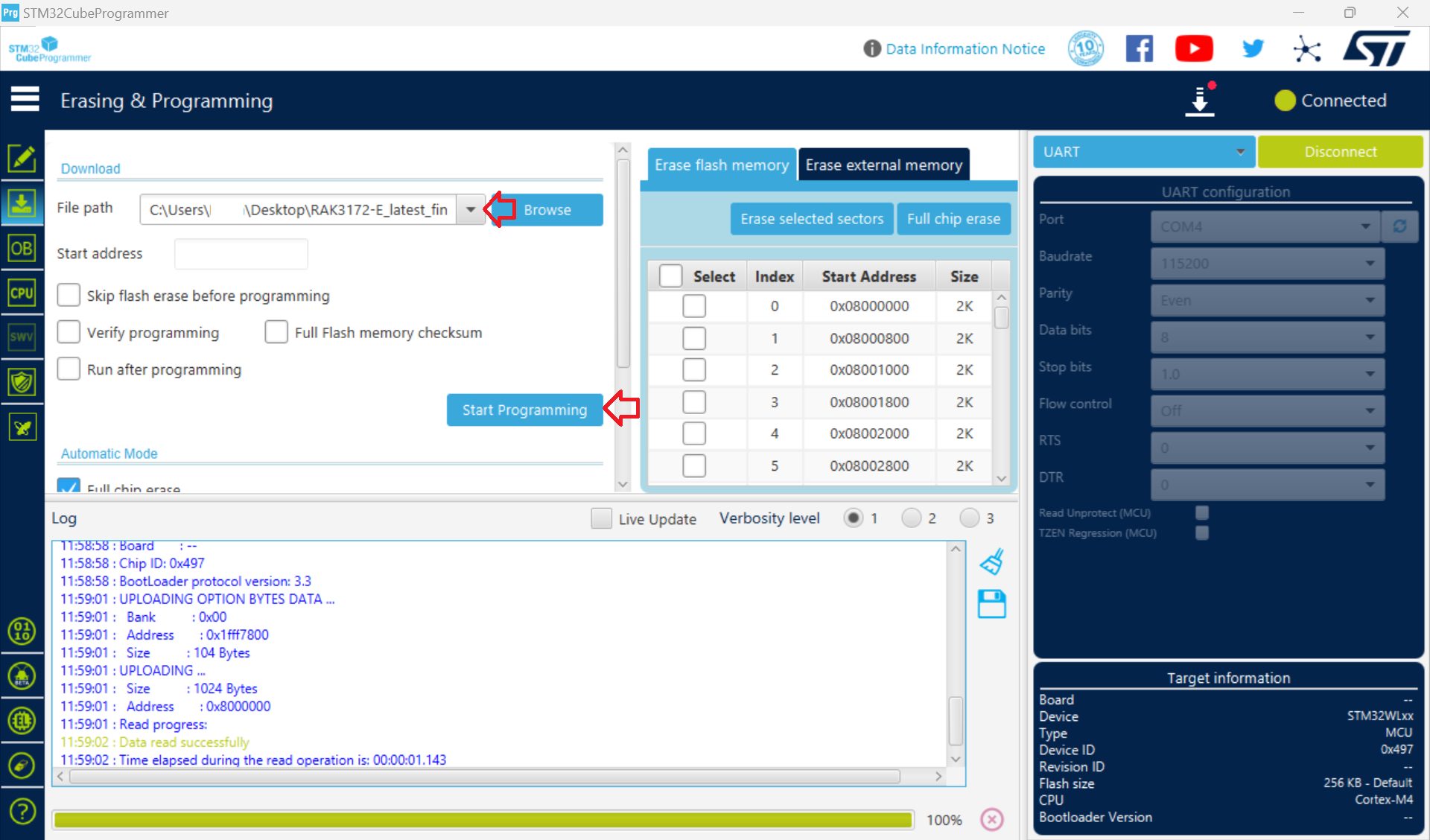
Task: Toggle Skip flash erase before programming
Action: click(68, 296)
